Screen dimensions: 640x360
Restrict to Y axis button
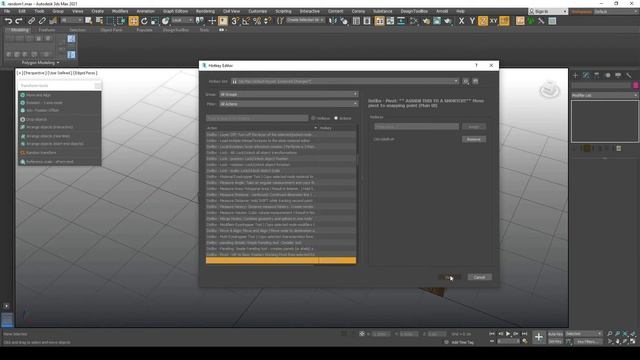tap(472, 21)
